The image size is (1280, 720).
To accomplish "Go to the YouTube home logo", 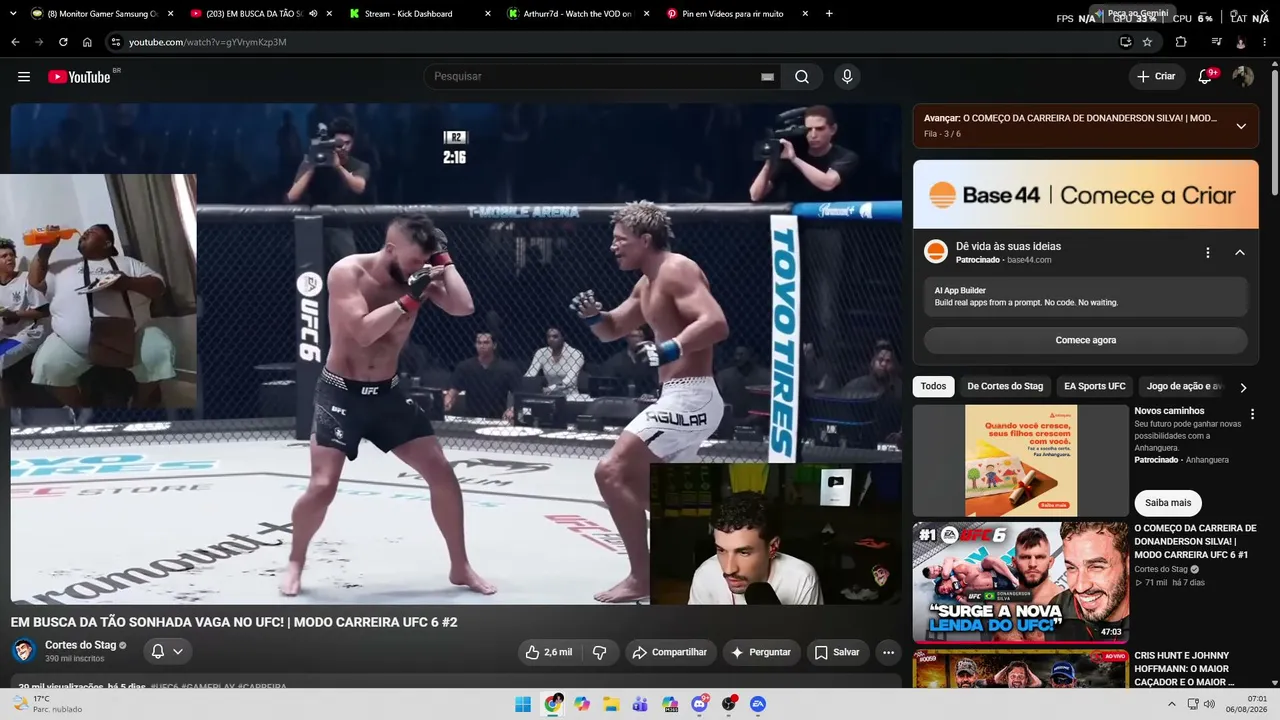I will 79,77.
